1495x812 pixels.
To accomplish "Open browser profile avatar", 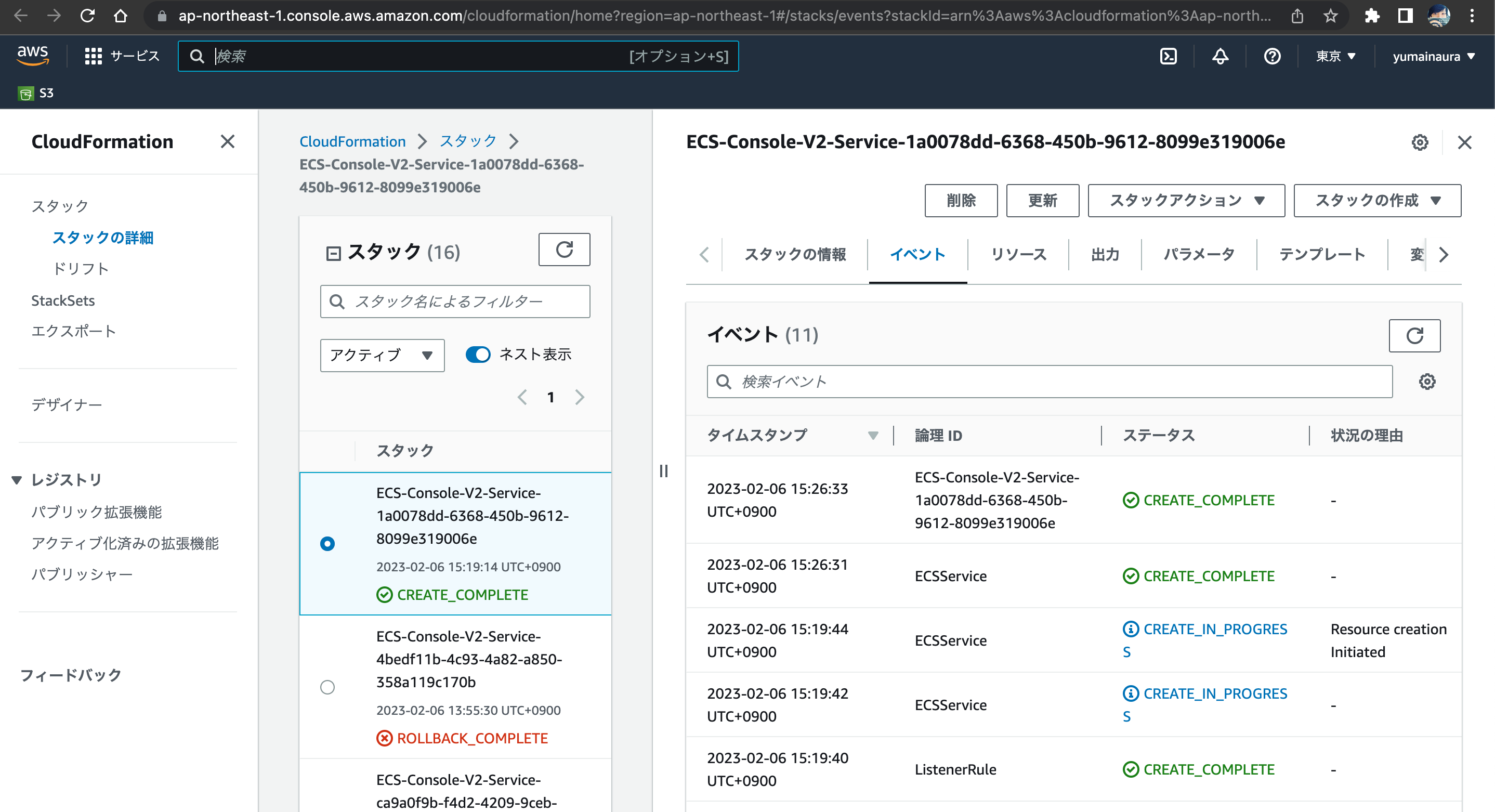I will tap(1439, 16).
